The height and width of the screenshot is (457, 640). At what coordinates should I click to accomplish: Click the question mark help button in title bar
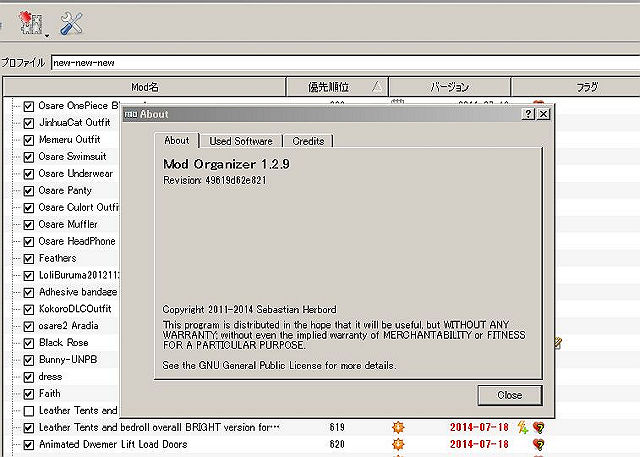(x=528, y=114)
